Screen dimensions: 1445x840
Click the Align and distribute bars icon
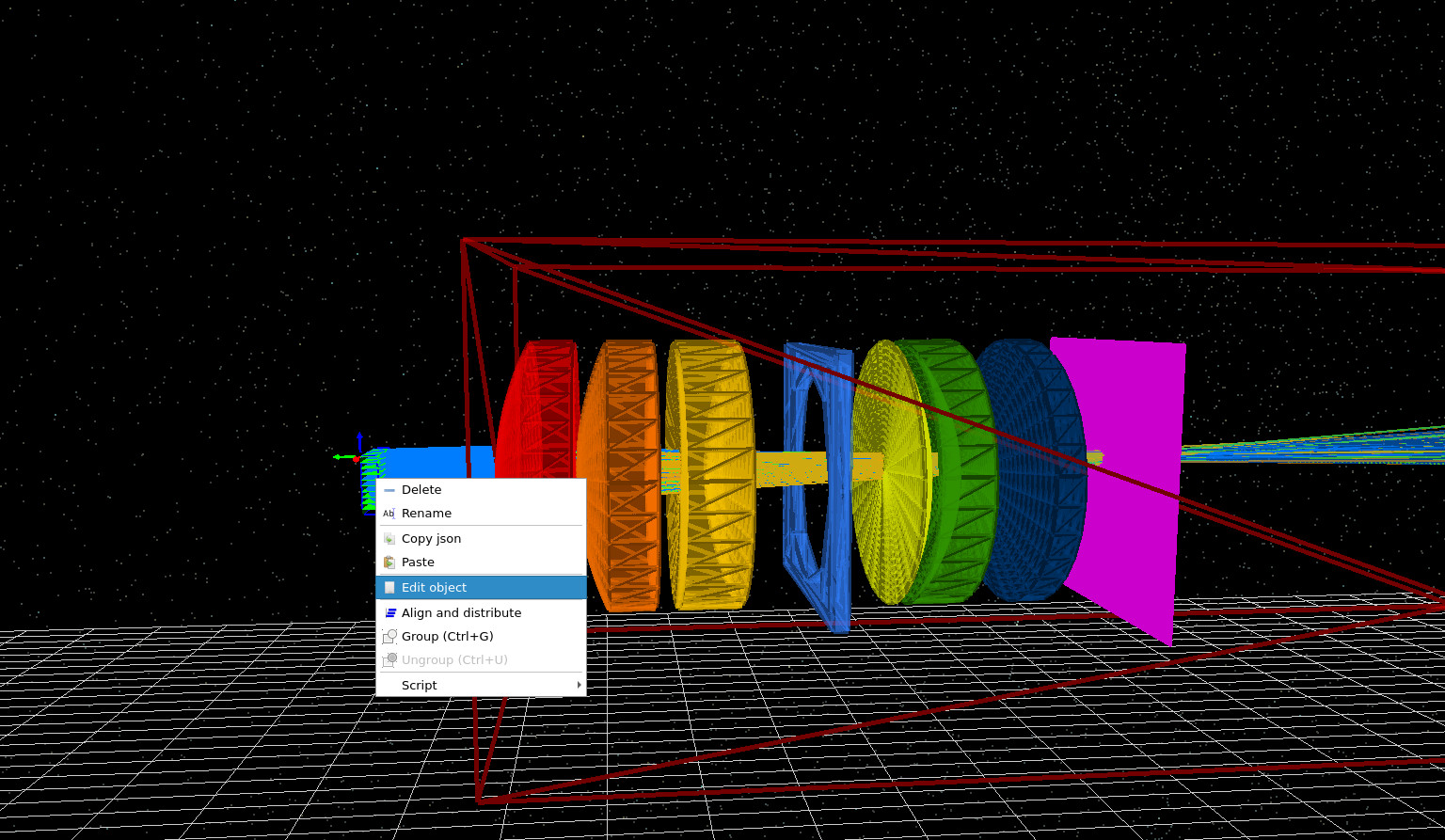tap(389, 612)
